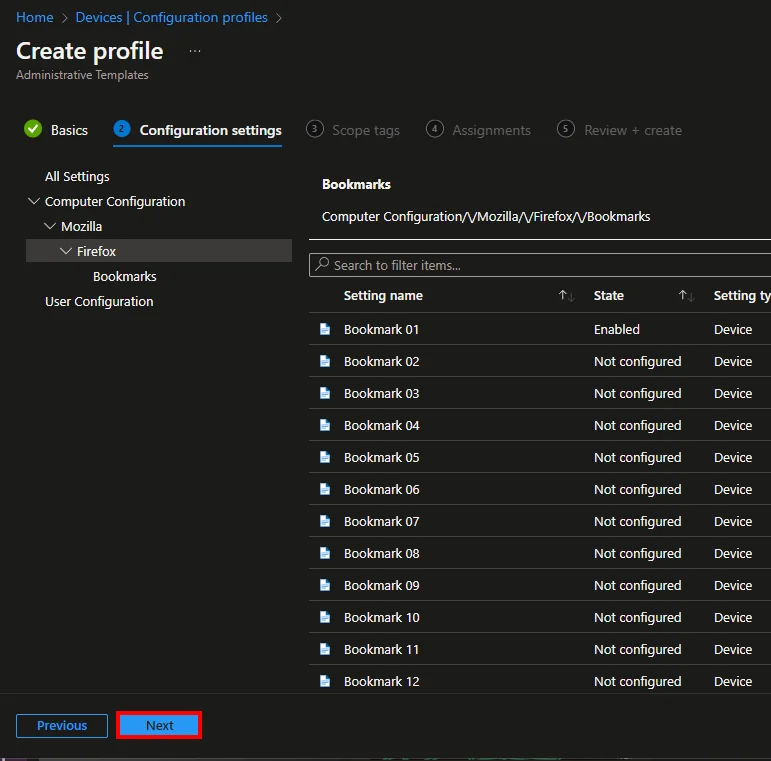Screen dimensions: 771x761
Task: Click the Bookmark 08 document icon
Action: (325, 553)
